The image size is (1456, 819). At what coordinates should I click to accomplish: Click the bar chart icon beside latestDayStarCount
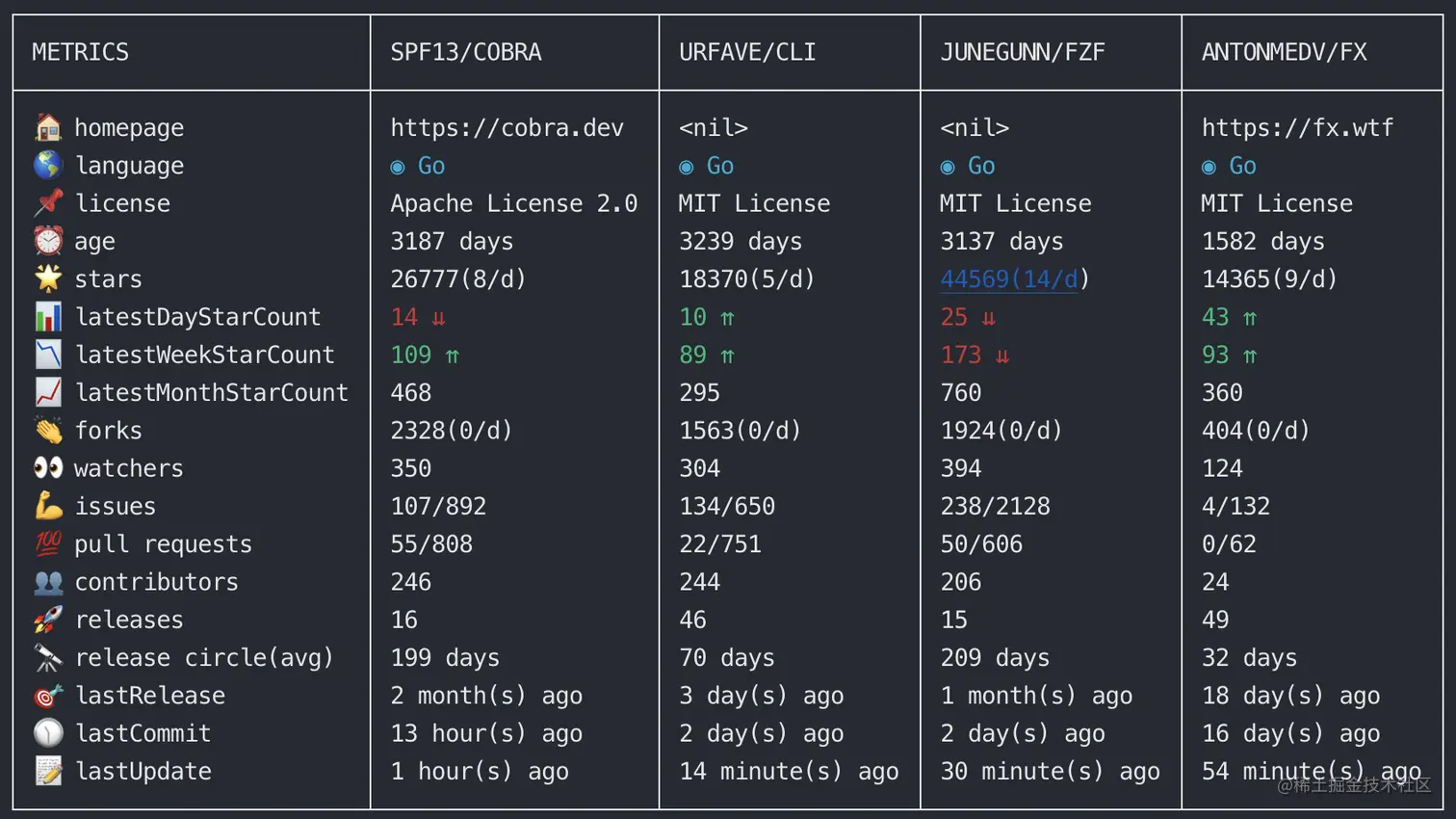click(48, 316)
